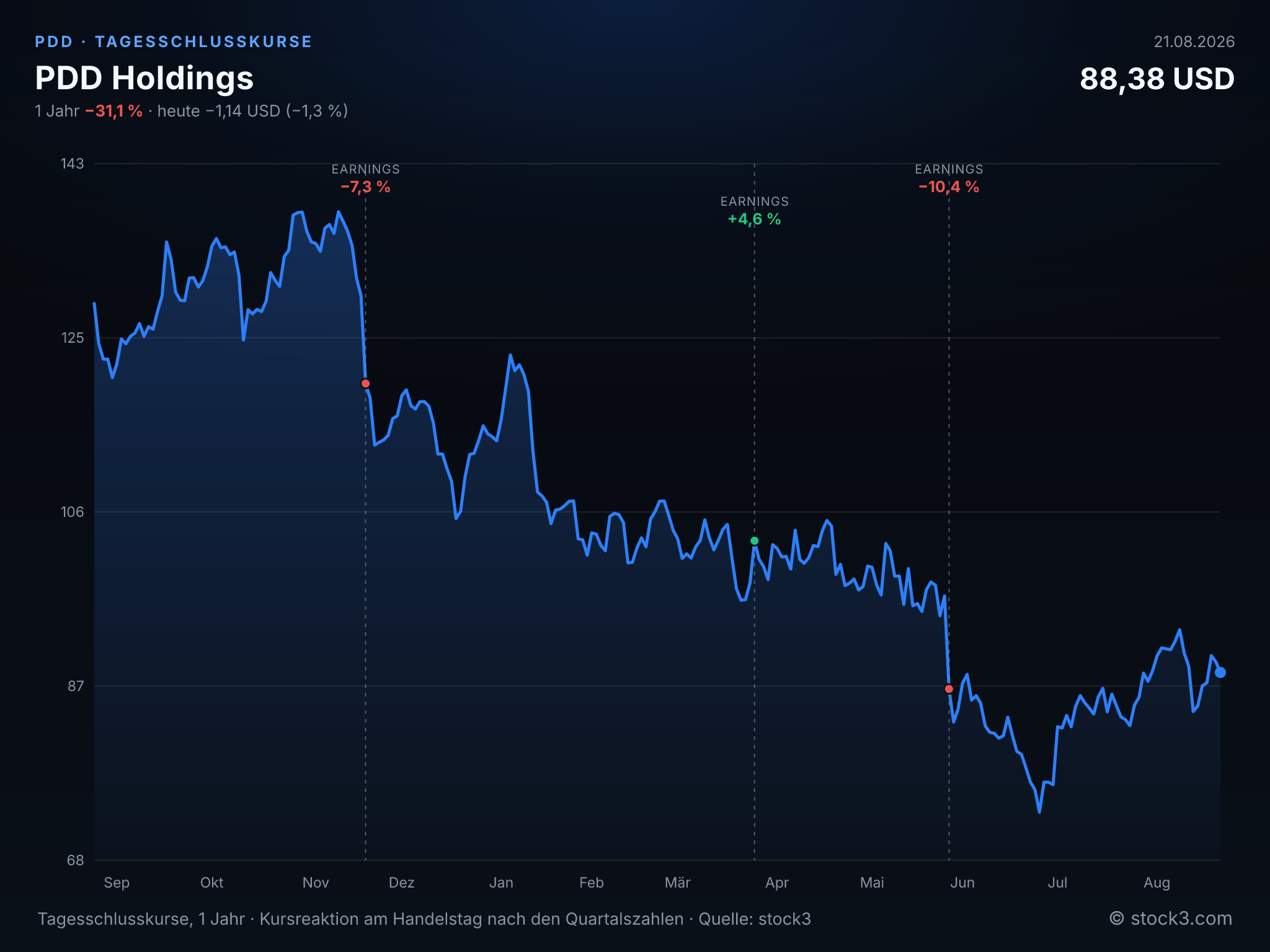Screen dimensions: 1270x952
Task: Click the "Dez" month label
Action: (x=401, y=883)
